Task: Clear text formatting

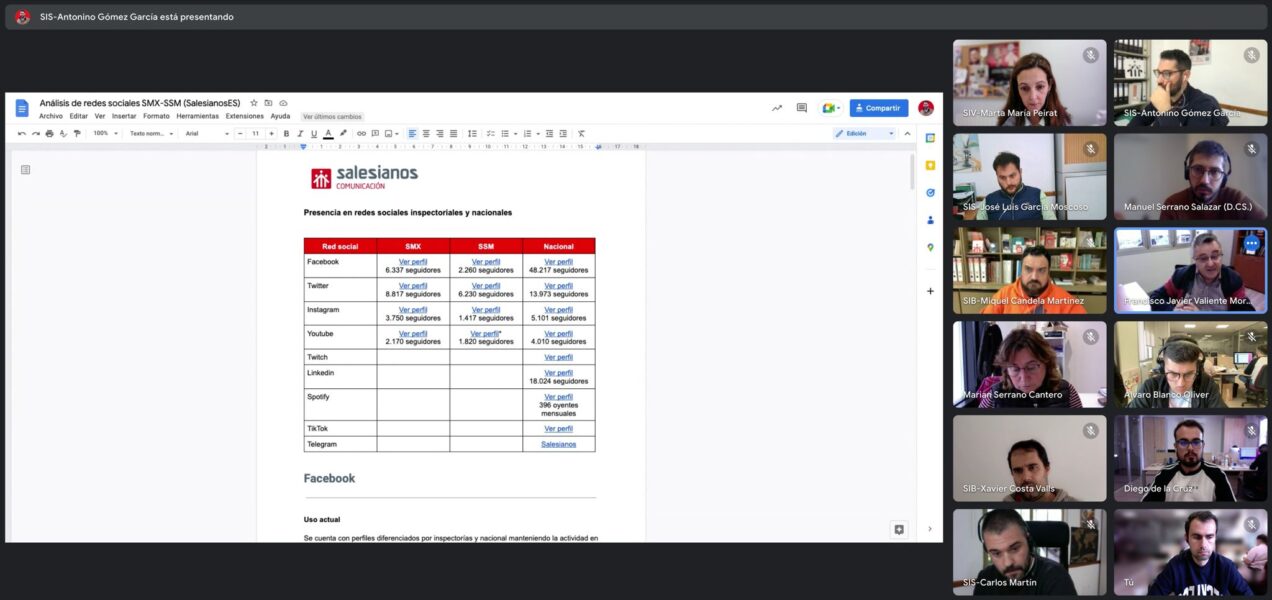Action: [x=581, y=133]
